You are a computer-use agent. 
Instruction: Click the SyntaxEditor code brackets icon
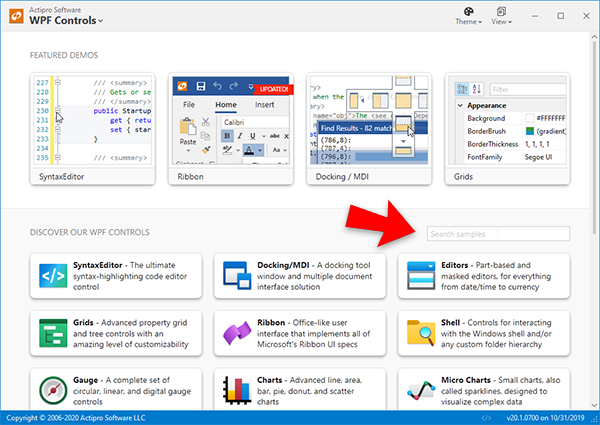coord(53,275)
